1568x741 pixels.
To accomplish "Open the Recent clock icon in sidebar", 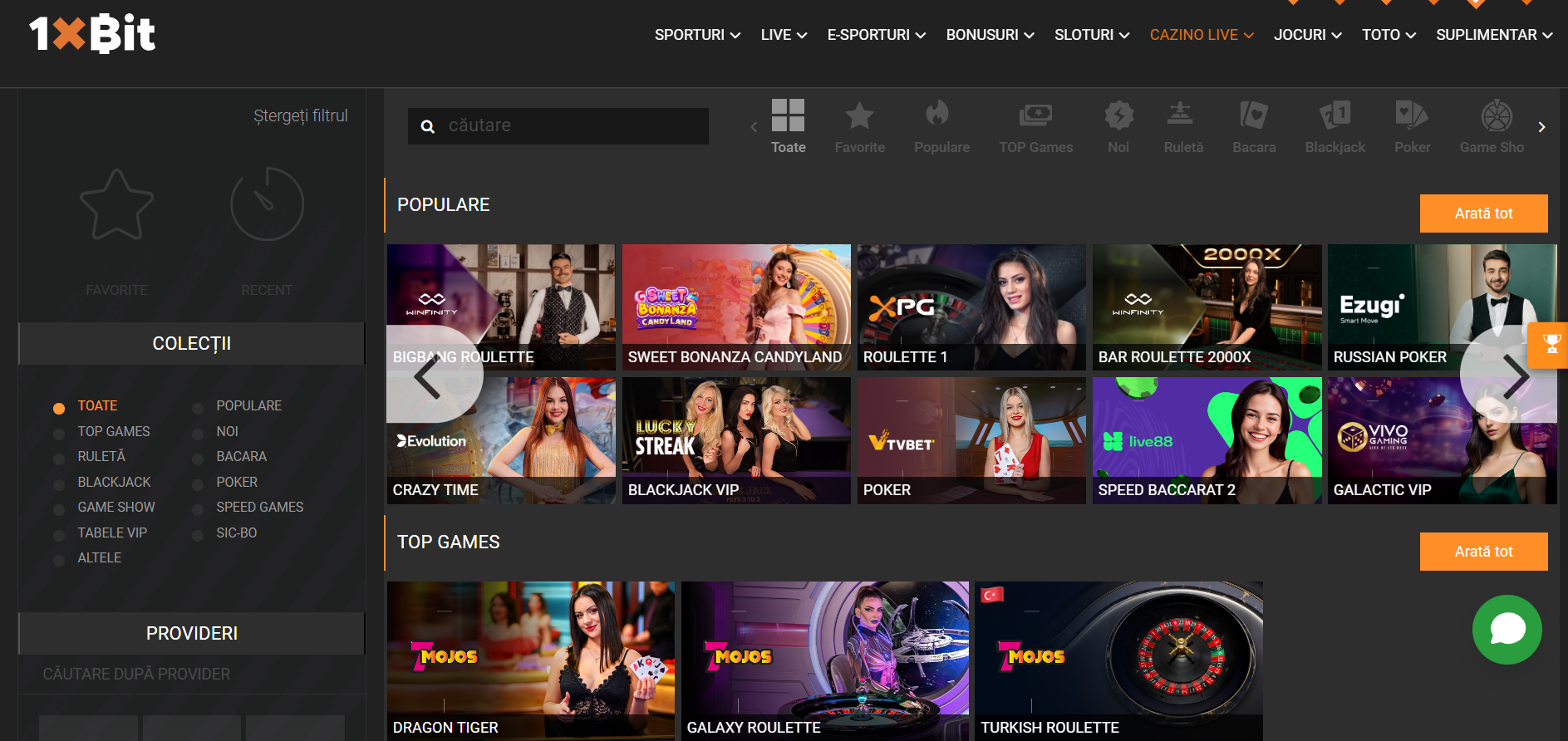I will [267, 205].
